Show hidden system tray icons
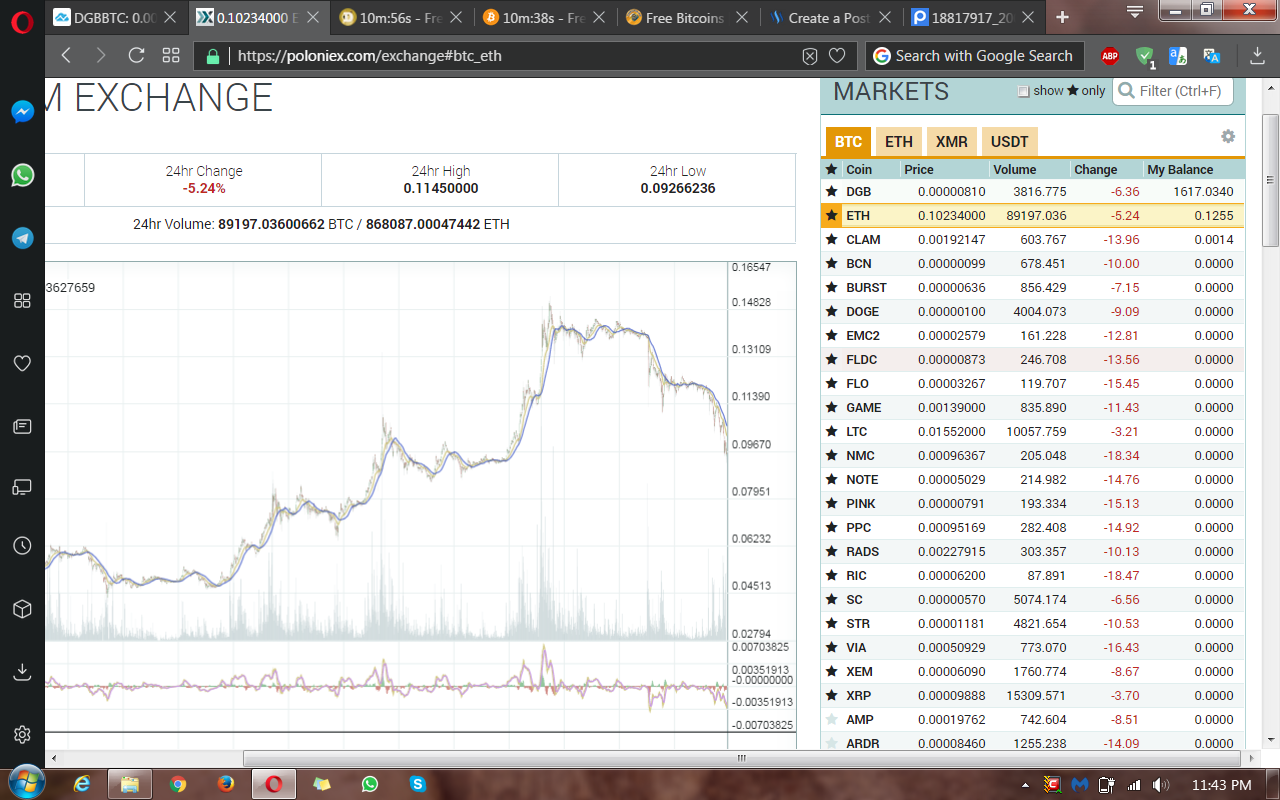 click(x=1025, y=785)
